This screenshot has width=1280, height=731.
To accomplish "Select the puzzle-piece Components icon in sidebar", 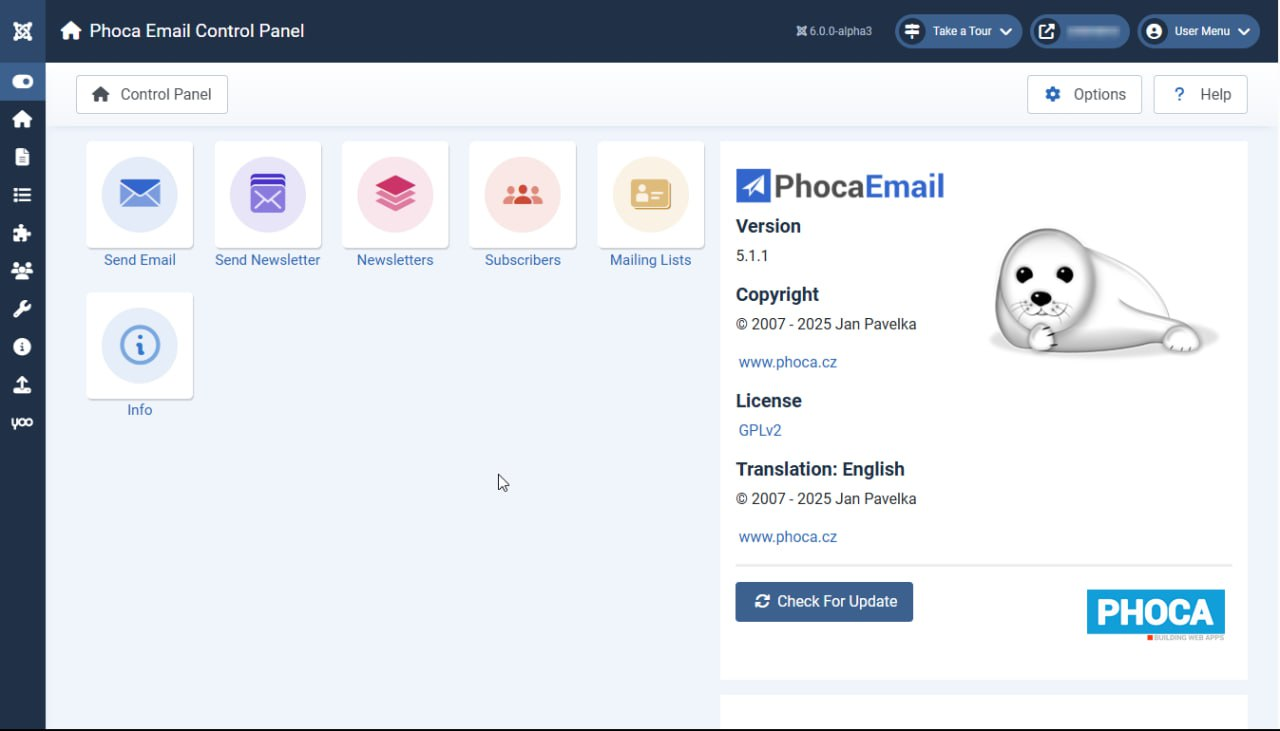I will tap(22, 232).
